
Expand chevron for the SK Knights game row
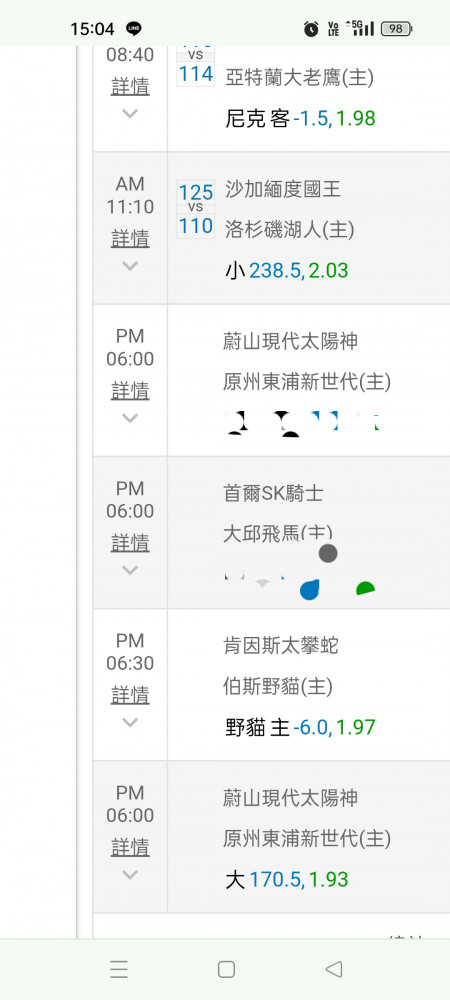[x=130, y=570]
